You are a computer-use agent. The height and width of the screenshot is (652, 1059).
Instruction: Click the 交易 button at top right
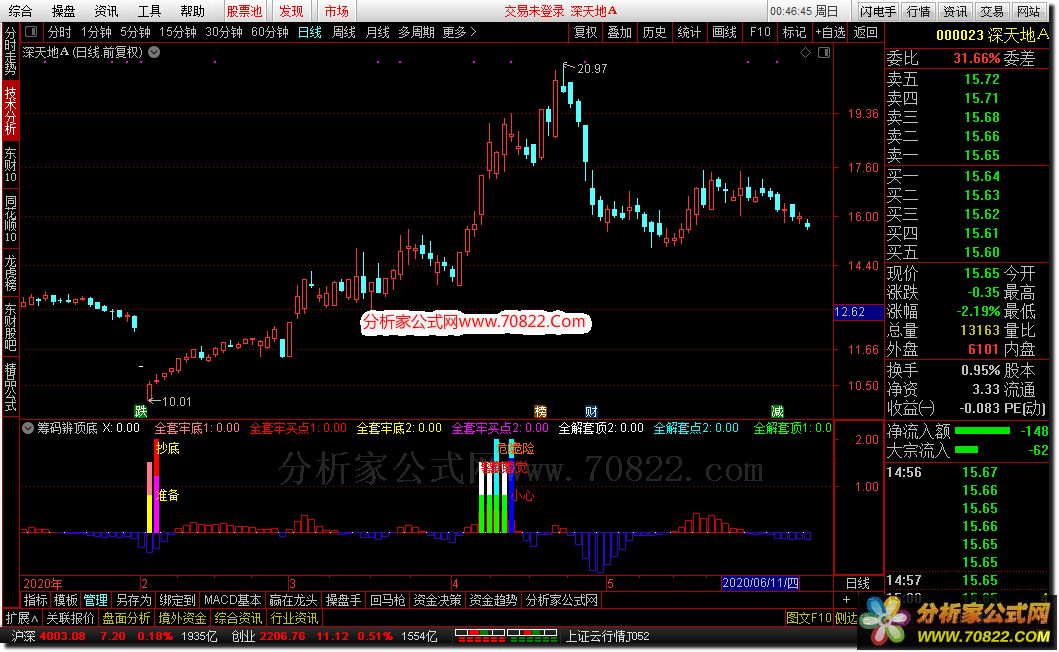(992, 11)
